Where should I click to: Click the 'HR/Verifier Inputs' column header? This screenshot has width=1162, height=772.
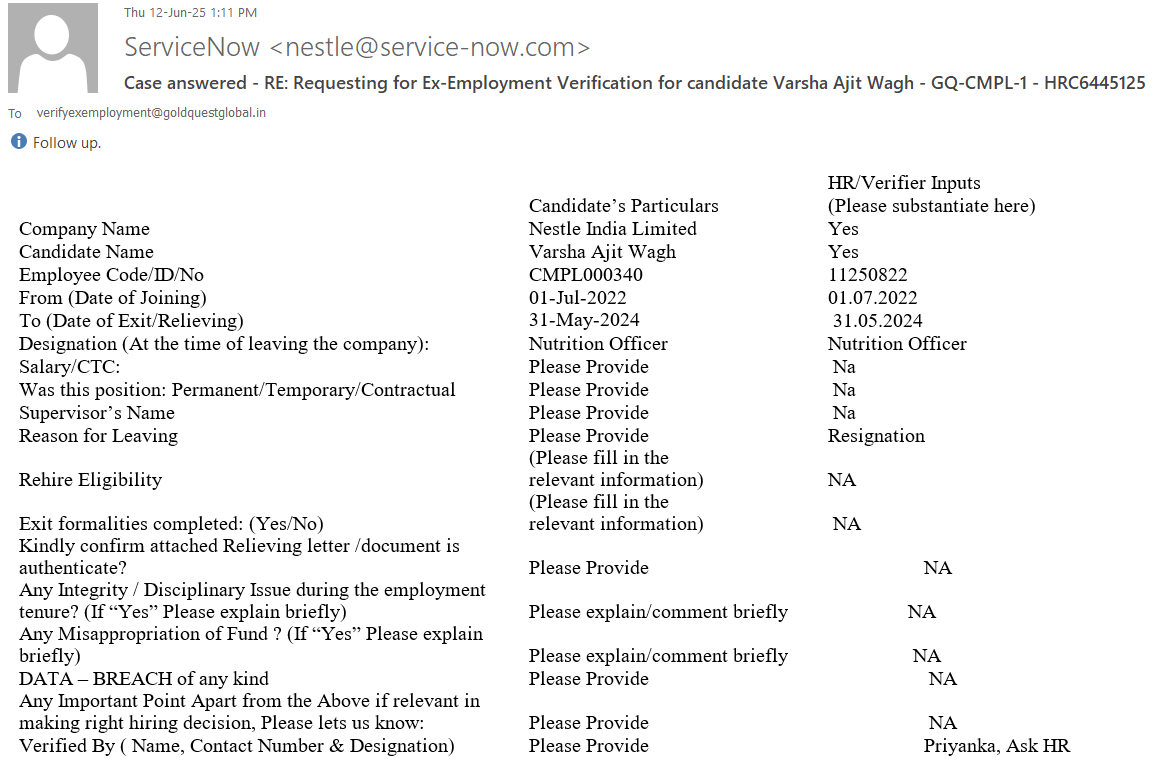click(x=904, y=183)
